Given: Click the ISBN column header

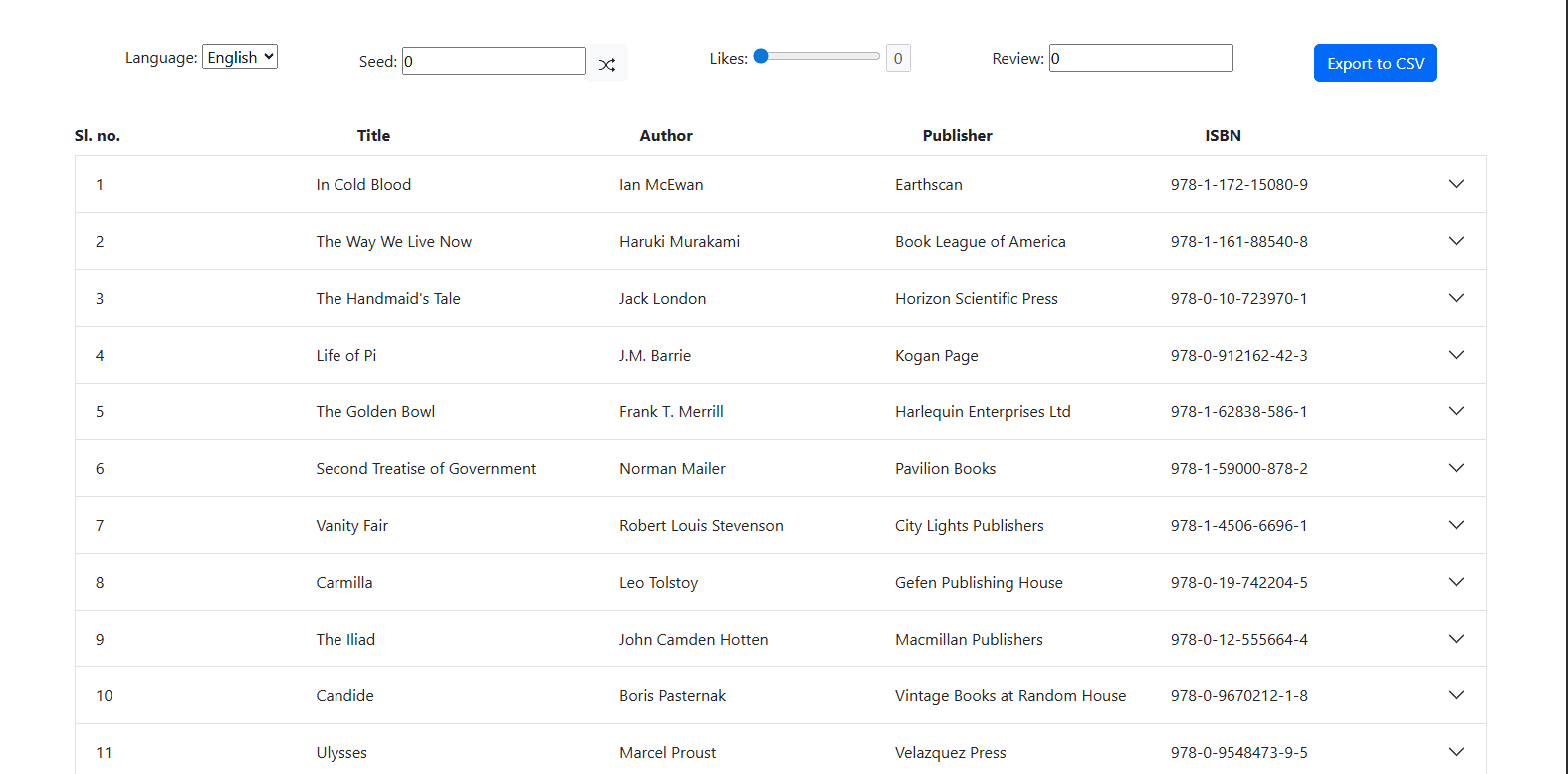Looking at the screenshot, I should (1223, 136).
